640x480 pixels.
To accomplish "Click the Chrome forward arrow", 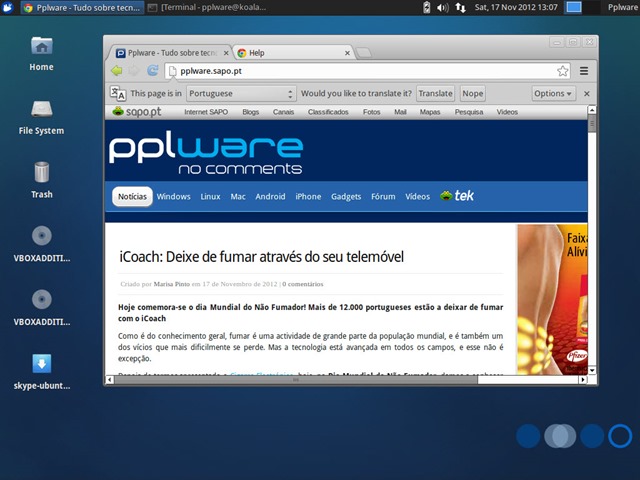I will [x=134, y=71].
